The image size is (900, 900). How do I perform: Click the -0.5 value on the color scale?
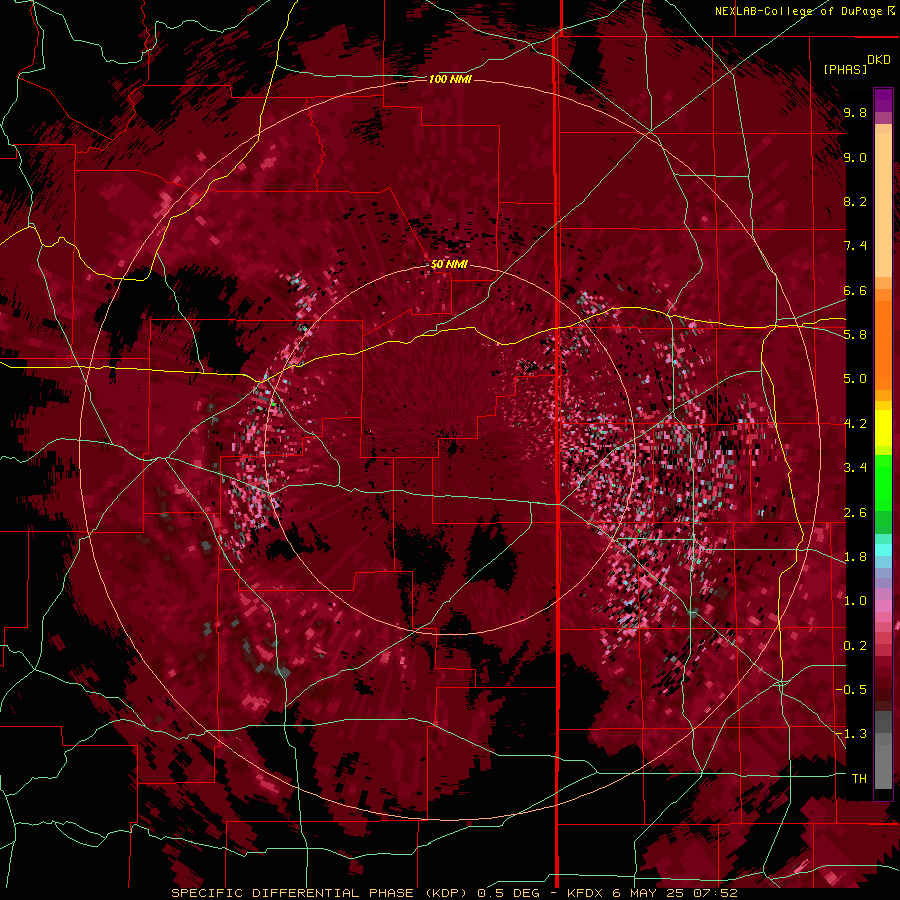[x=851, y=690]
